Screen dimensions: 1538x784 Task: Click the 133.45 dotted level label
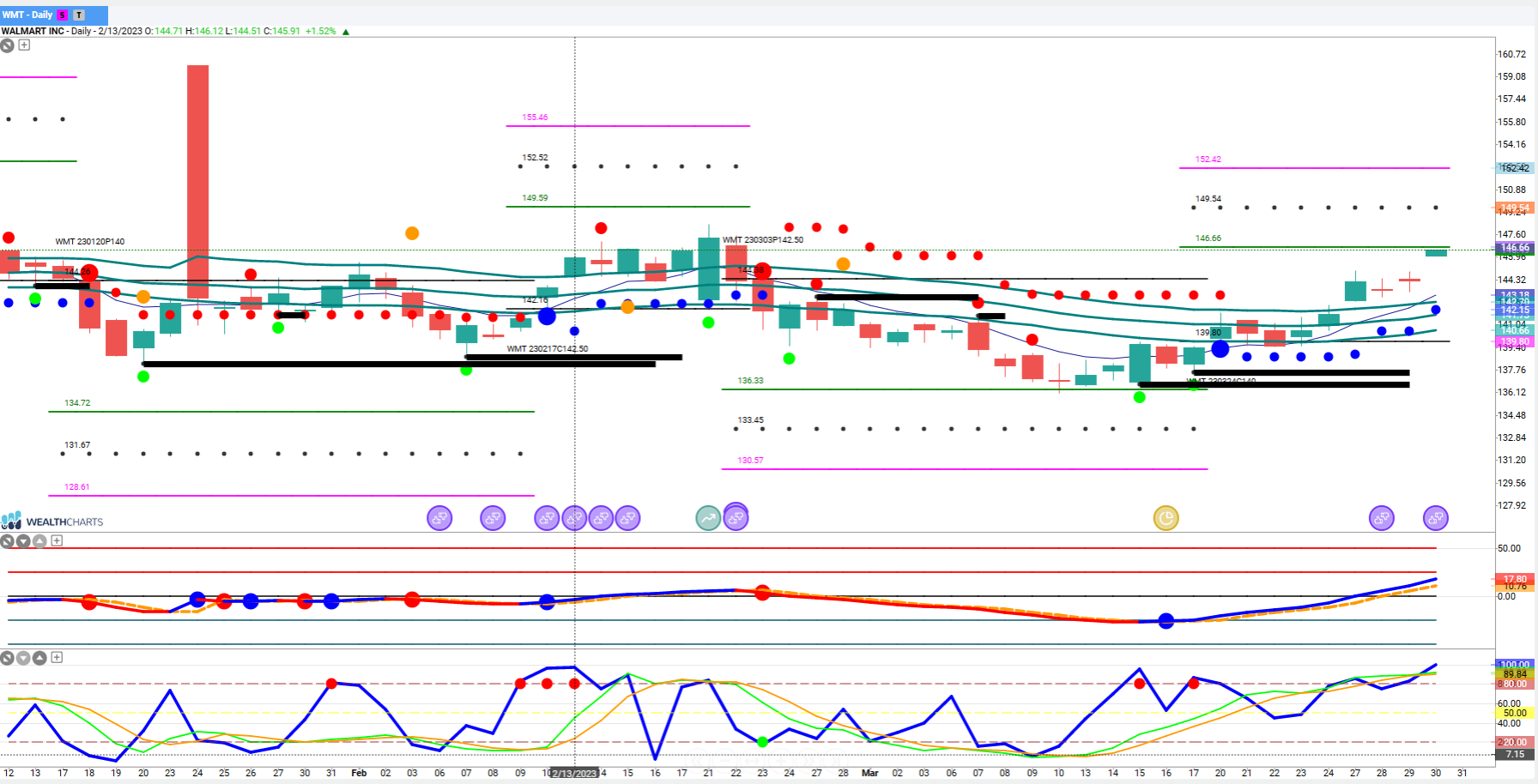[x=750, y=420]
